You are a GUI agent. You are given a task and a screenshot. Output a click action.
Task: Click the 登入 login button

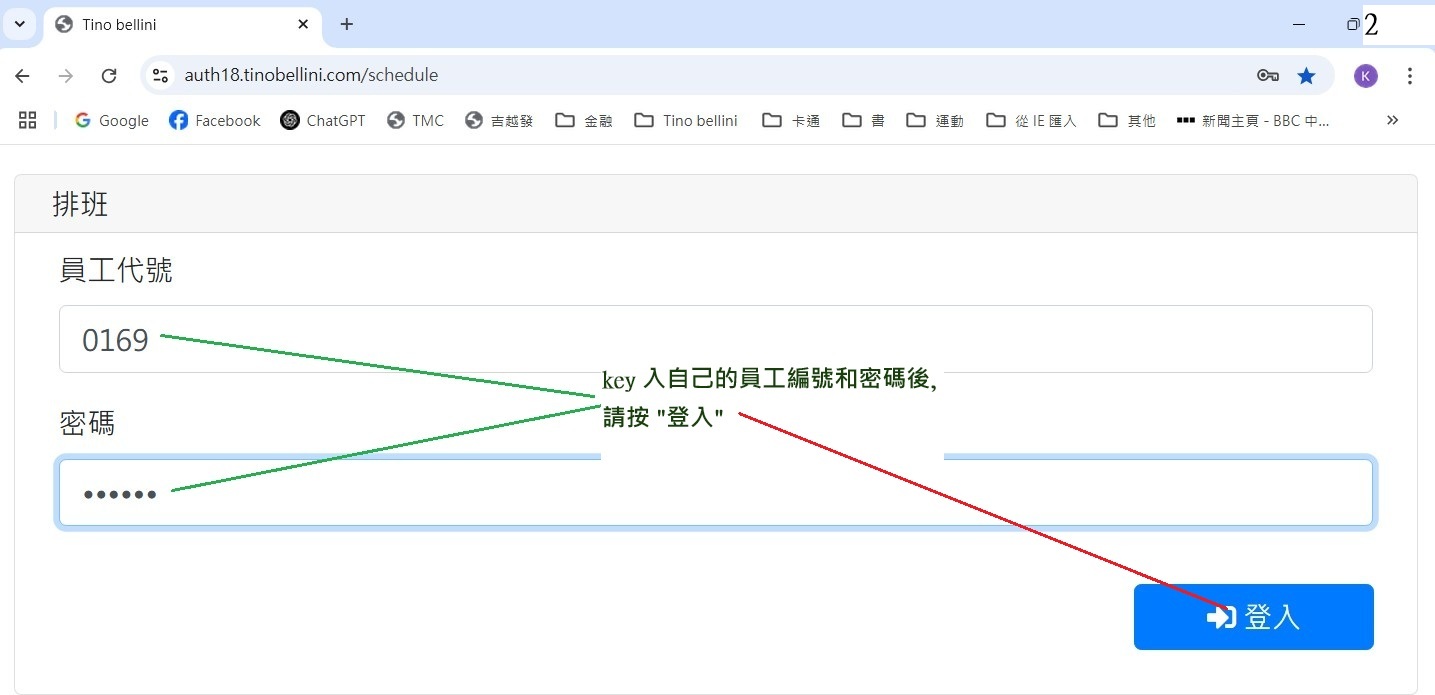(1253, 617)
